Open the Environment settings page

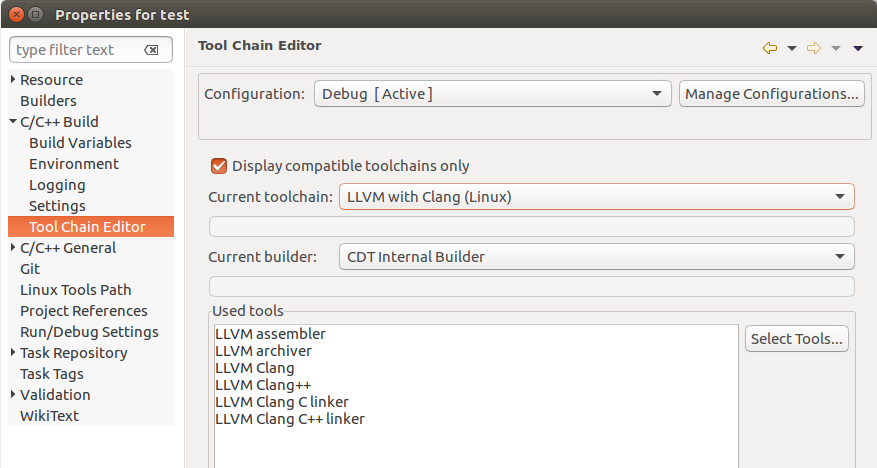click(x=74, y=164)
